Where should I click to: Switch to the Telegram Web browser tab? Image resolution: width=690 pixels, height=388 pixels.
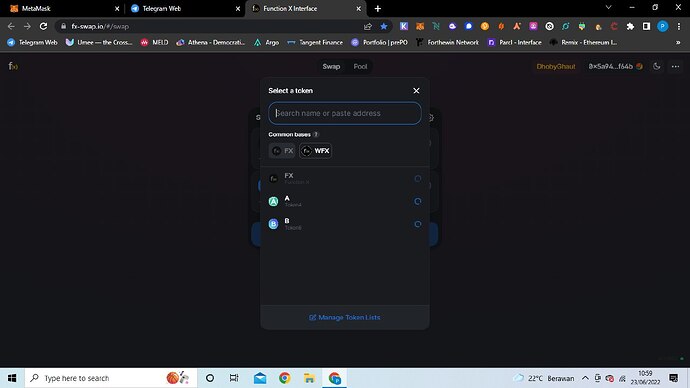point(185,8)
